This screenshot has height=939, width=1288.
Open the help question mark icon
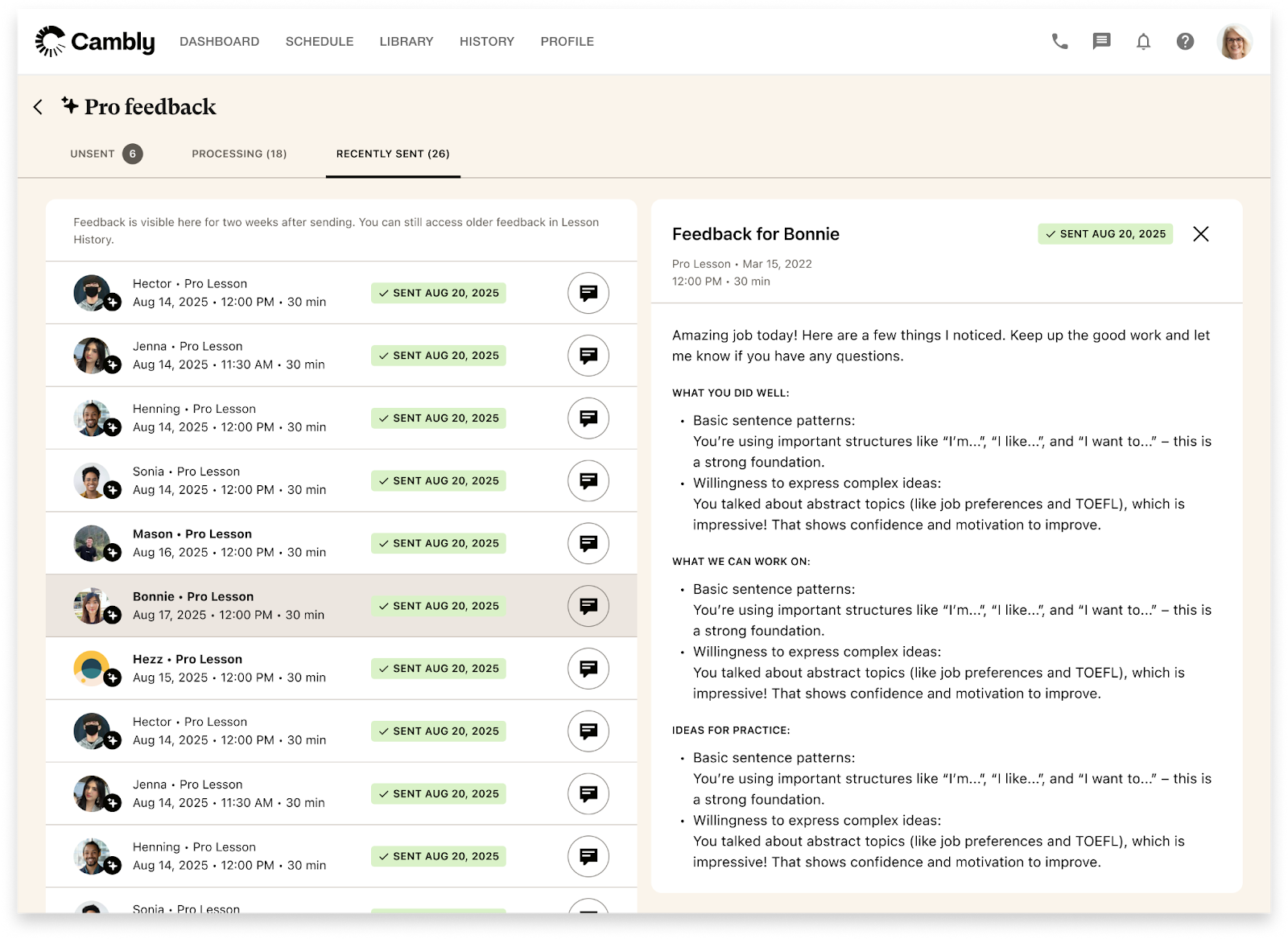coord(1185,41)
